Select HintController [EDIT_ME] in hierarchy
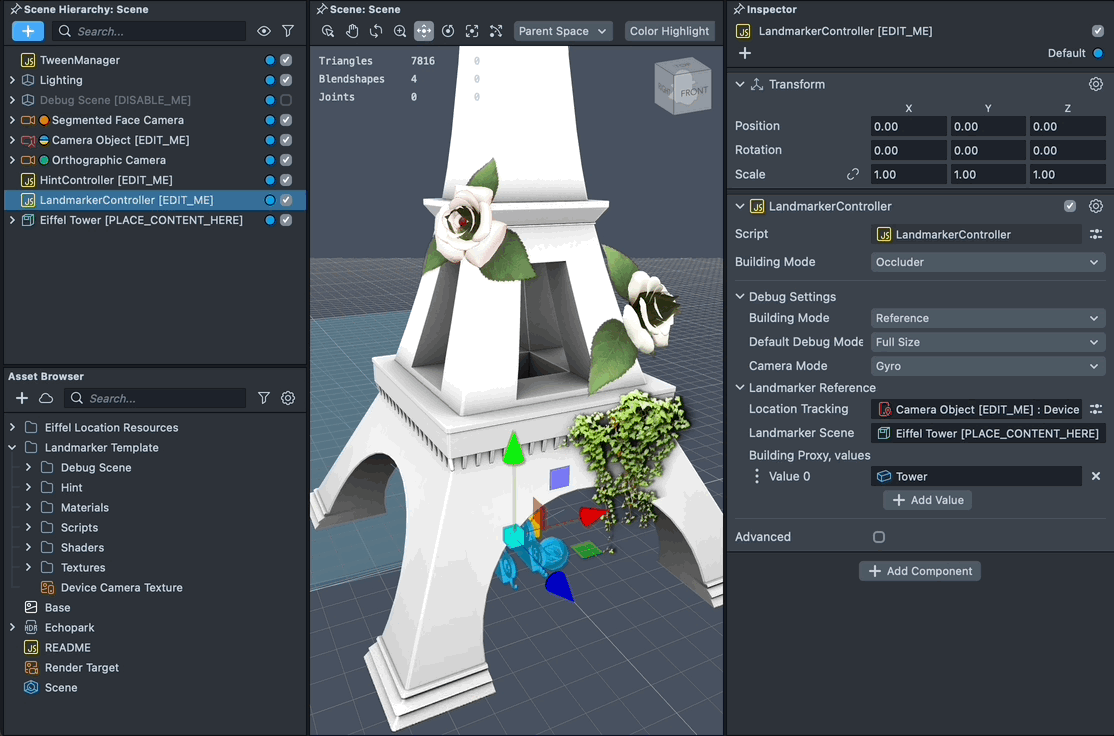This screenshot has width=1114, height=736. (106, 180)
